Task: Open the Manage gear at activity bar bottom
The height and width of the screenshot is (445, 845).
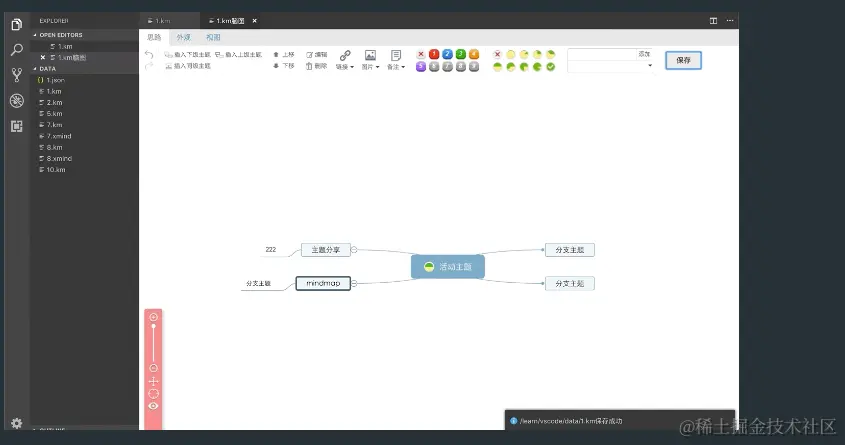Action: pyautogui.click(x=17, y=423)
